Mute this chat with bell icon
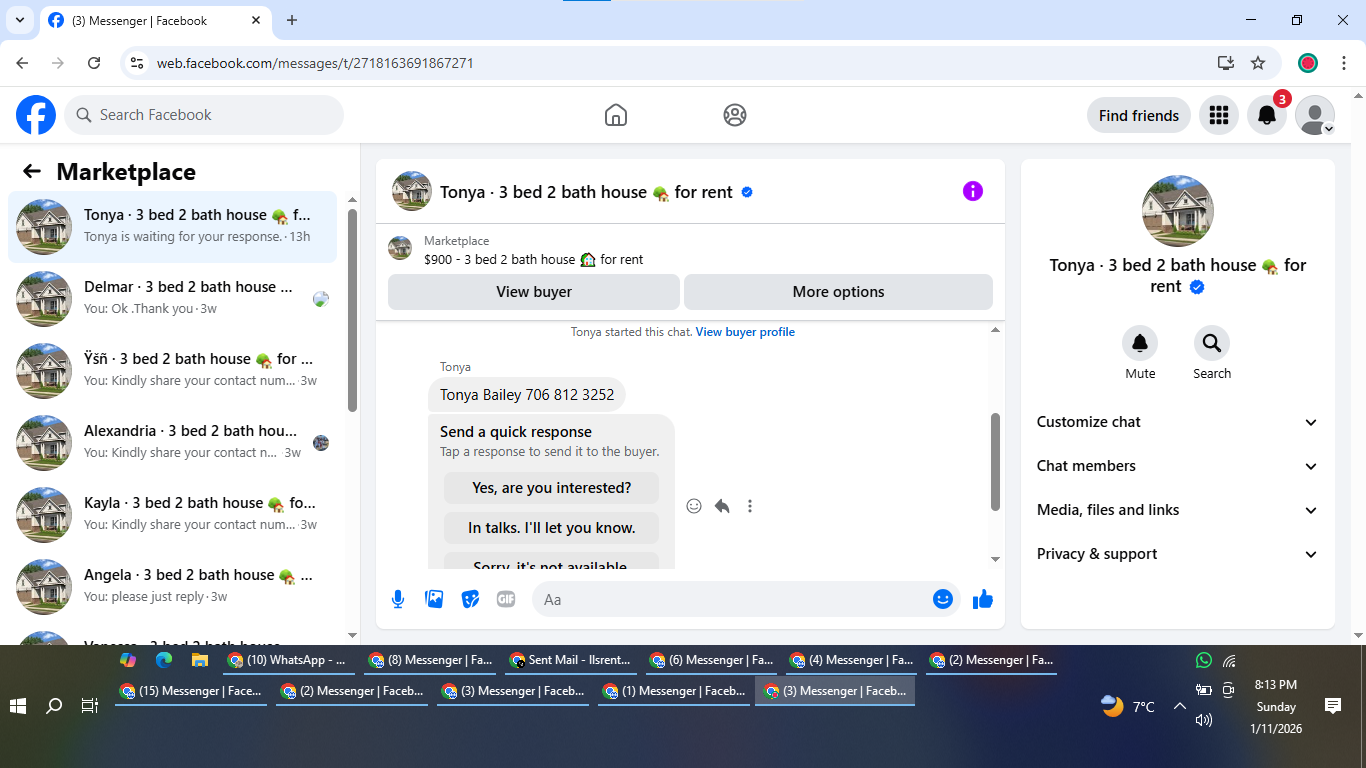 (x=1140, y=344)
